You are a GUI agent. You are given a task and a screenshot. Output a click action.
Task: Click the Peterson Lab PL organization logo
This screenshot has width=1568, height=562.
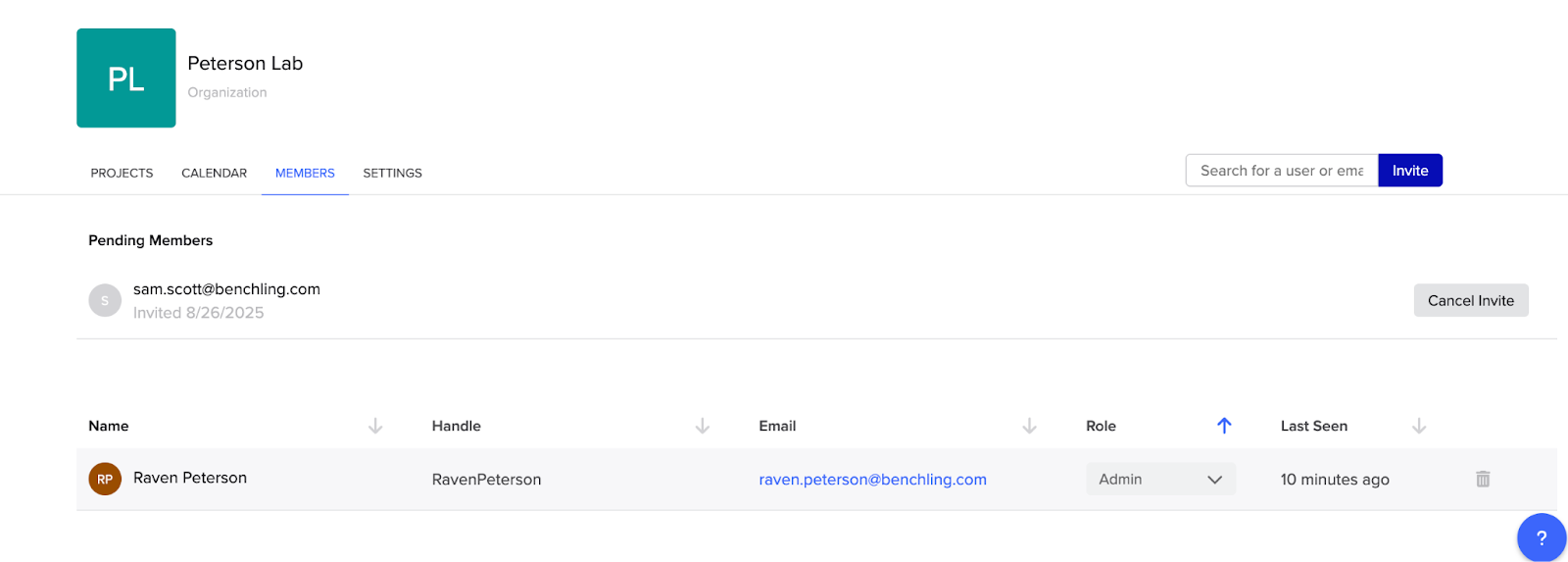[x=126, y=78]
